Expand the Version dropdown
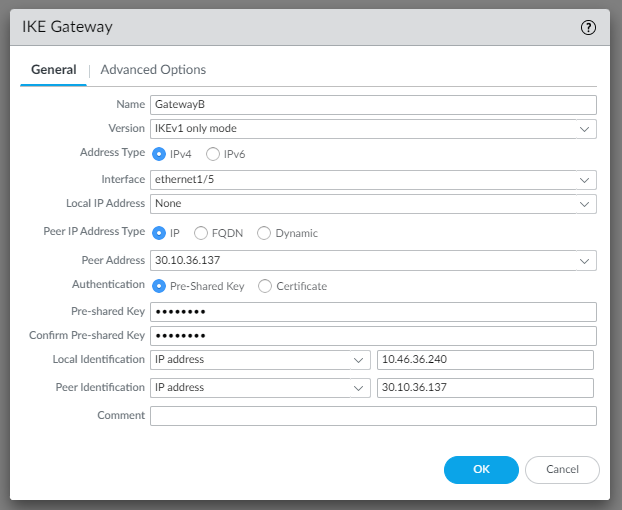Screen dimensions: 622x510 coord(584,129)
